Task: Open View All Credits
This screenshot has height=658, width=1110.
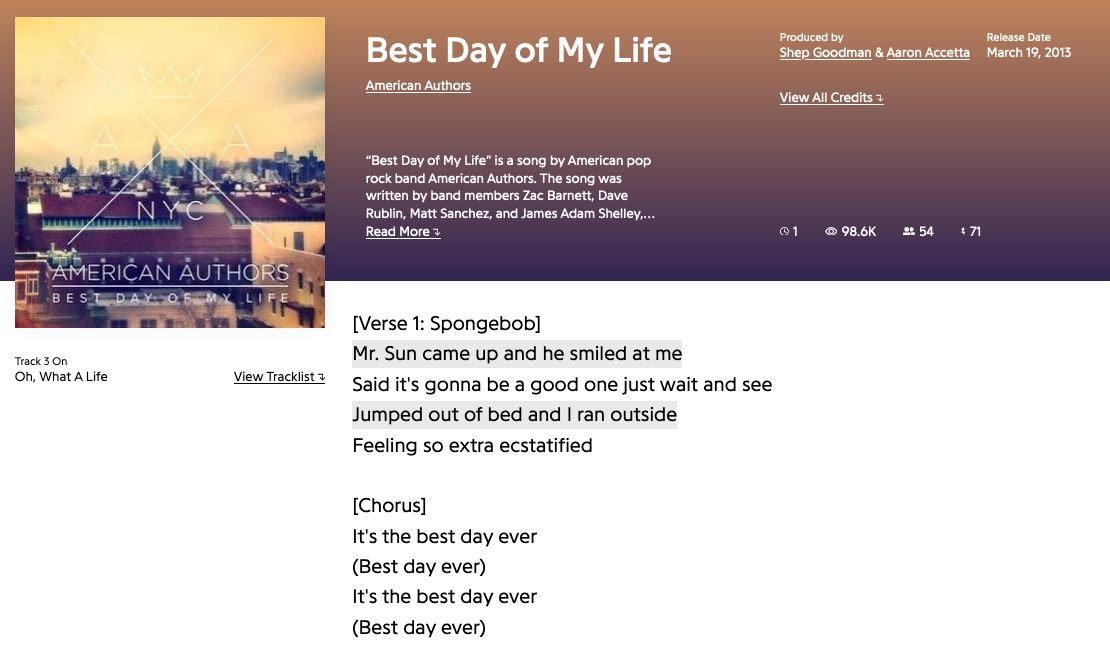Action: tap(825, 97)
